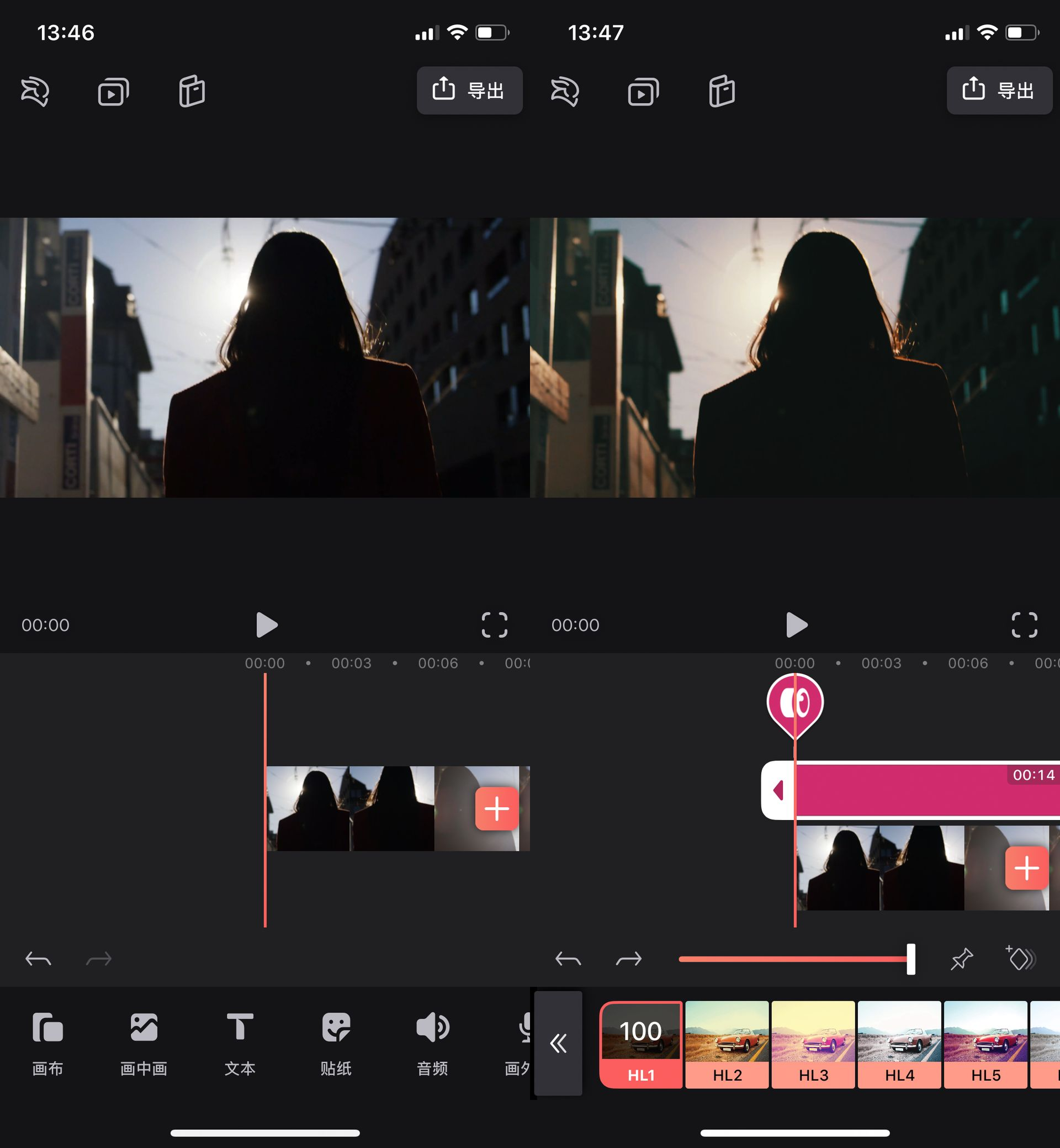
Task: Open the 贴纸 sticker tool
Action: pyautogui.click(x=336, y=1043)
